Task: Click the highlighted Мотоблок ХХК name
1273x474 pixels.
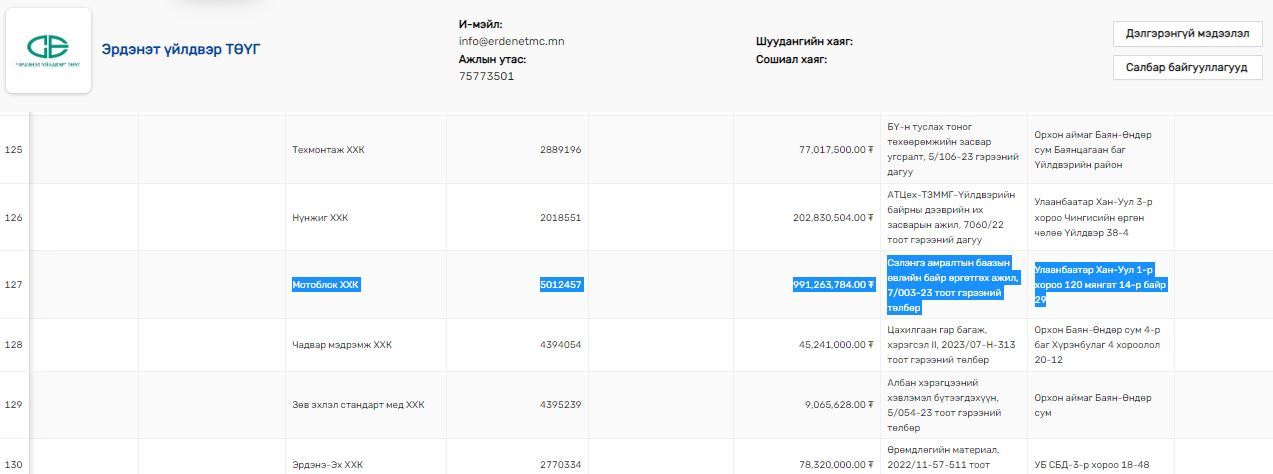Action: pyautogui.click(x=325, y=285)
